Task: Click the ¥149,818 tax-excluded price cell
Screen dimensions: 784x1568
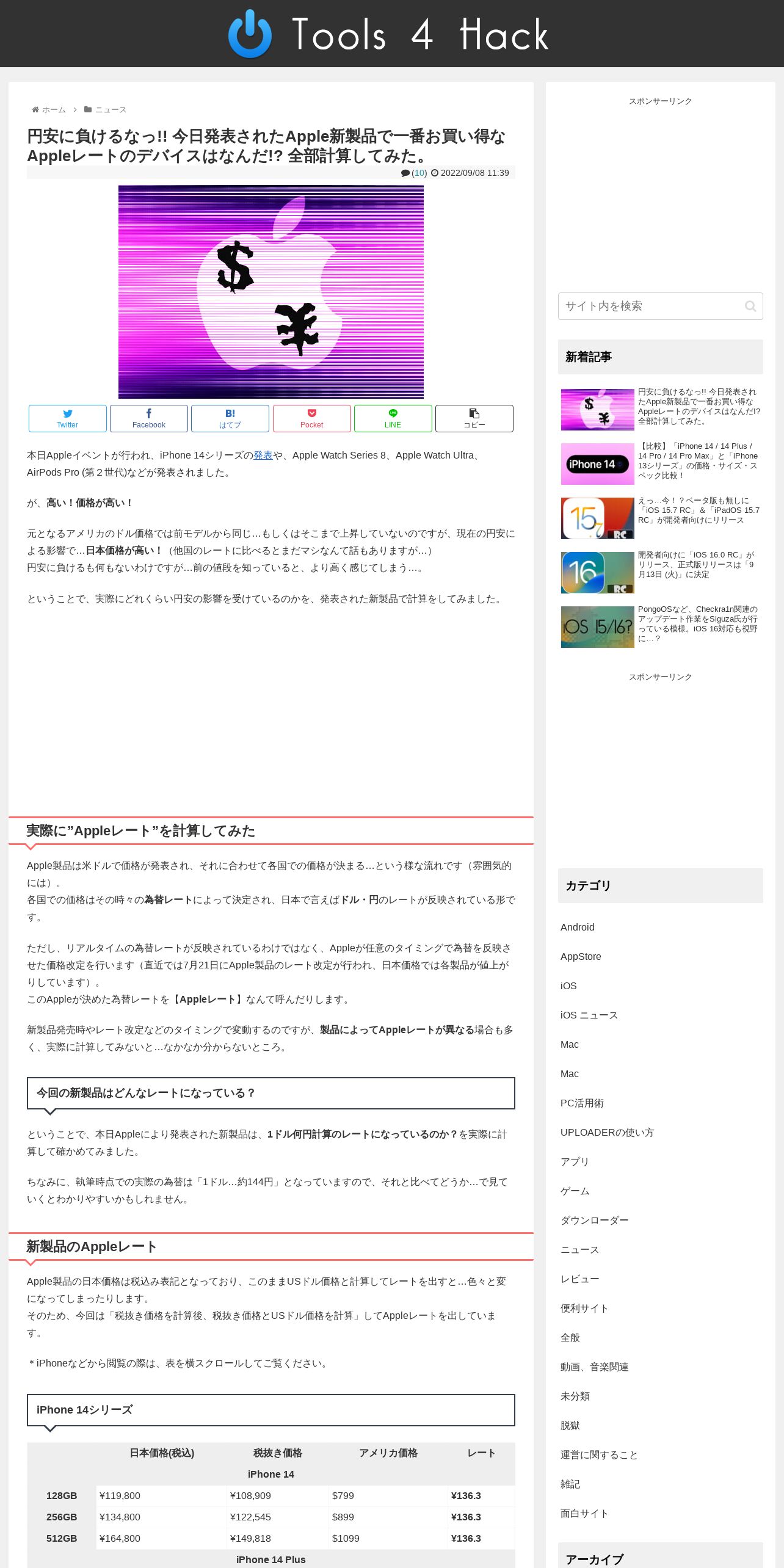Action: point(278,1538)
